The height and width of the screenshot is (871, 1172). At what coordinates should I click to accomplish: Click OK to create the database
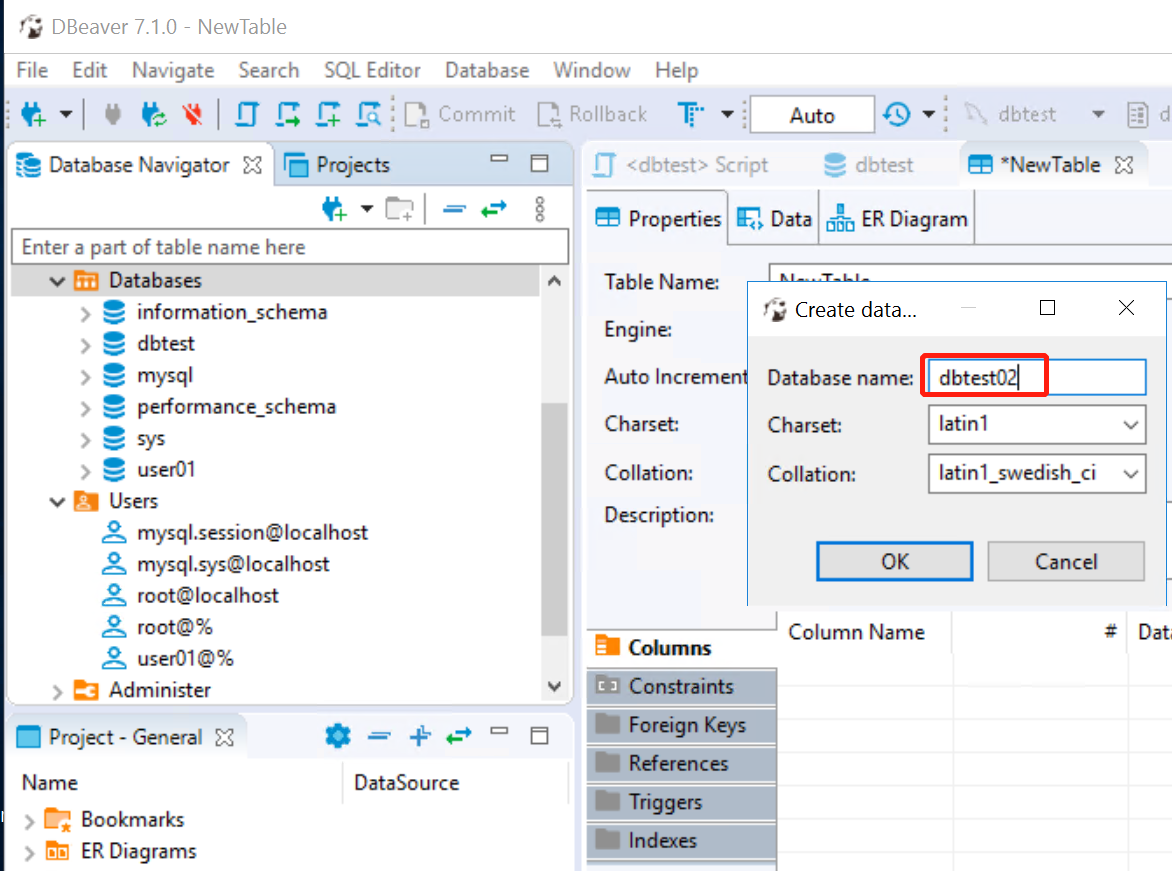[893, 561]
